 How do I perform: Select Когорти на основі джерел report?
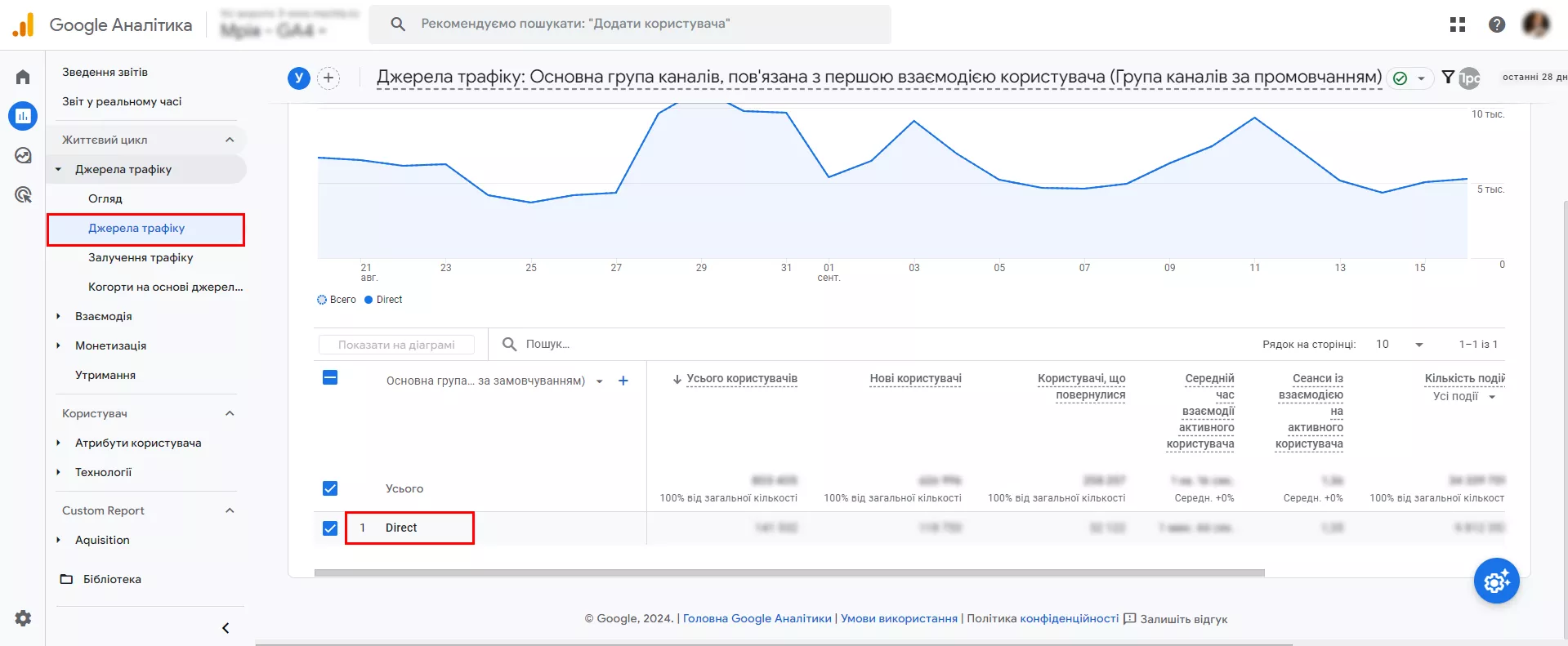pyautogui.click(x=166, y=287)
